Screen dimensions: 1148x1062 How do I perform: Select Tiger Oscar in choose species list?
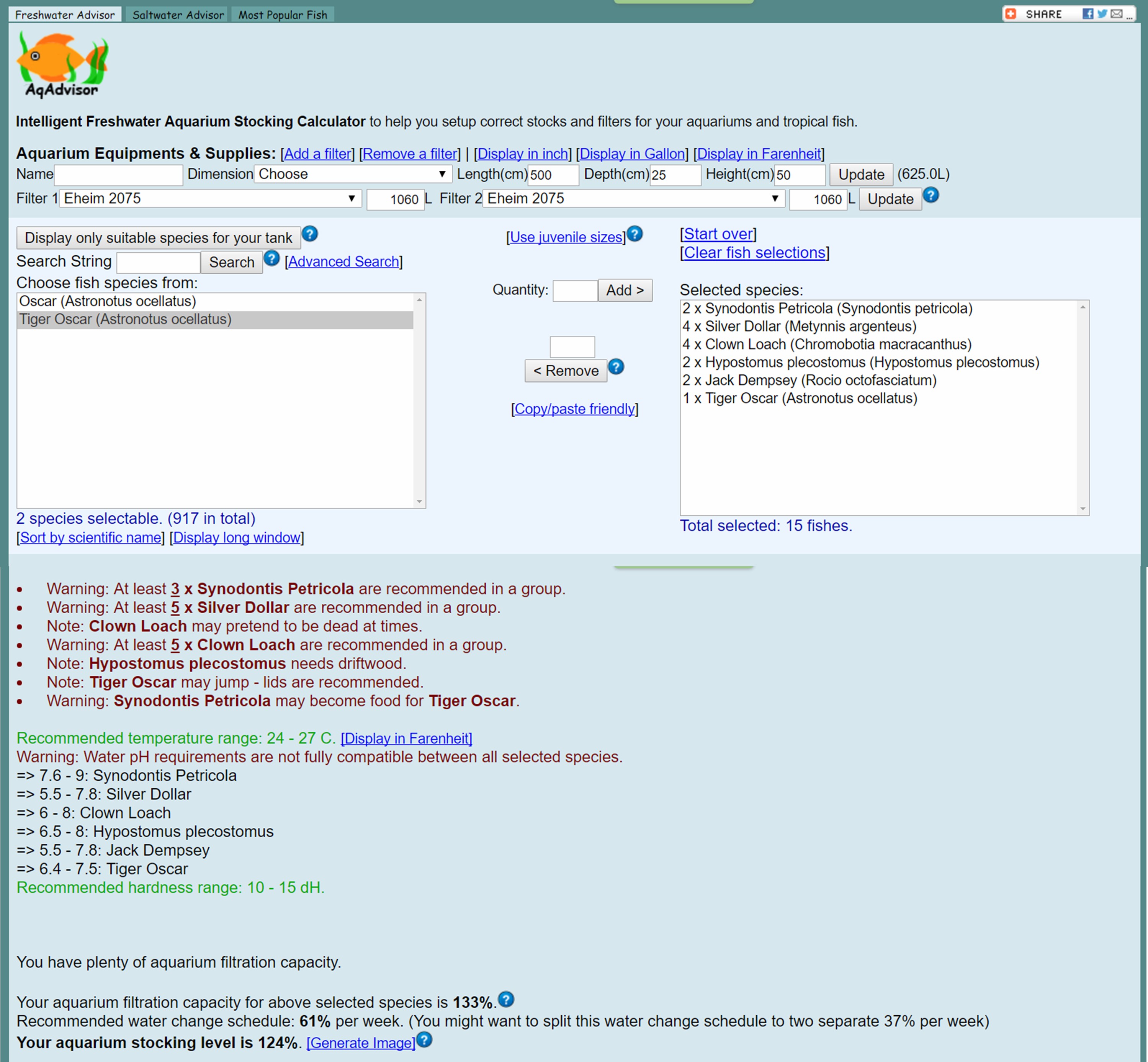click(x=215, y=320)
